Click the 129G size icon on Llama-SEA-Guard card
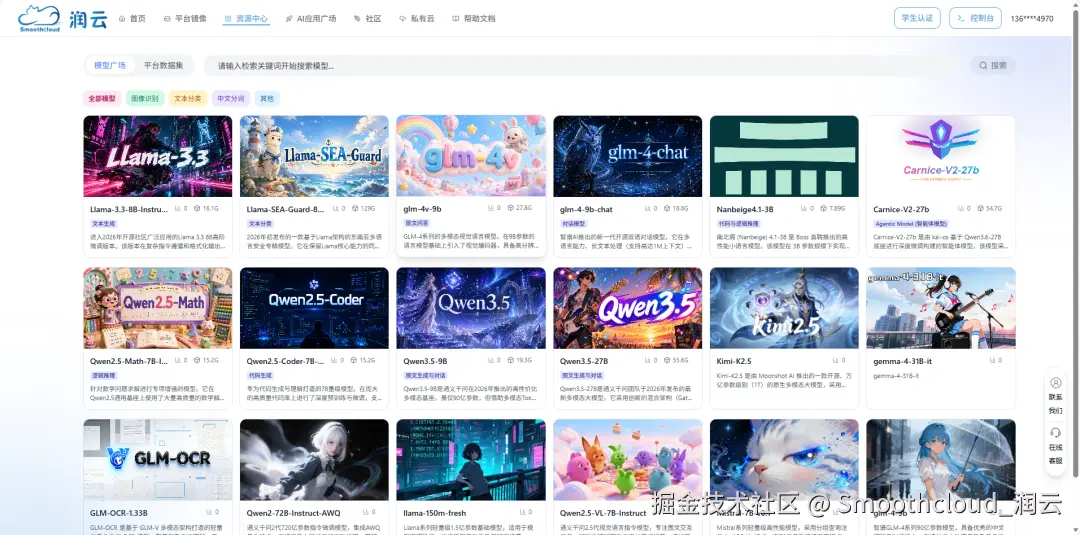This screenshot has width=1080, height=535. tap(355, 209)
